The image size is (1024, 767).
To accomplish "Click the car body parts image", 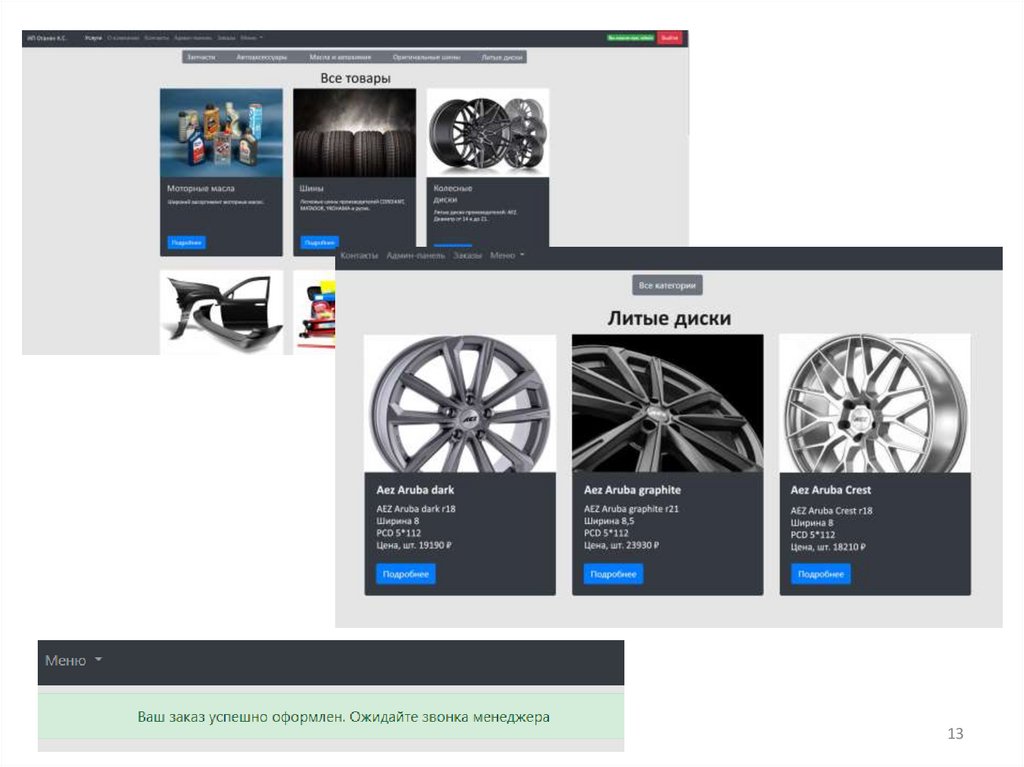I will (221, 312).
